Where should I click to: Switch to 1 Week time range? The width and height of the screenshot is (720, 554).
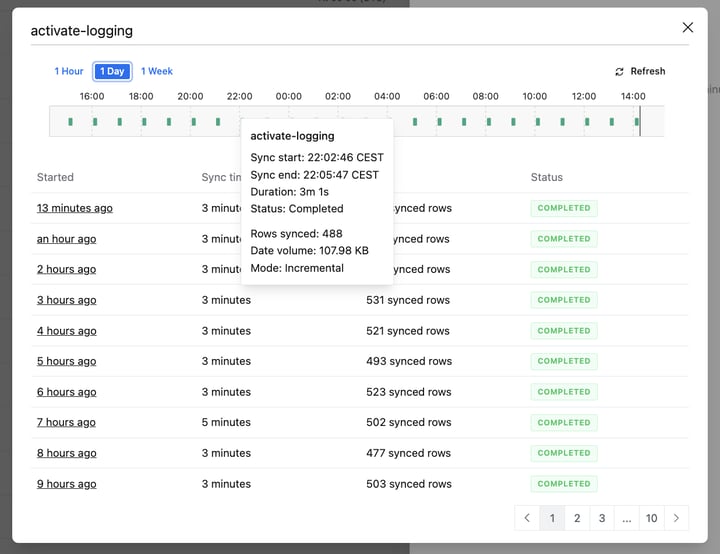157,71
